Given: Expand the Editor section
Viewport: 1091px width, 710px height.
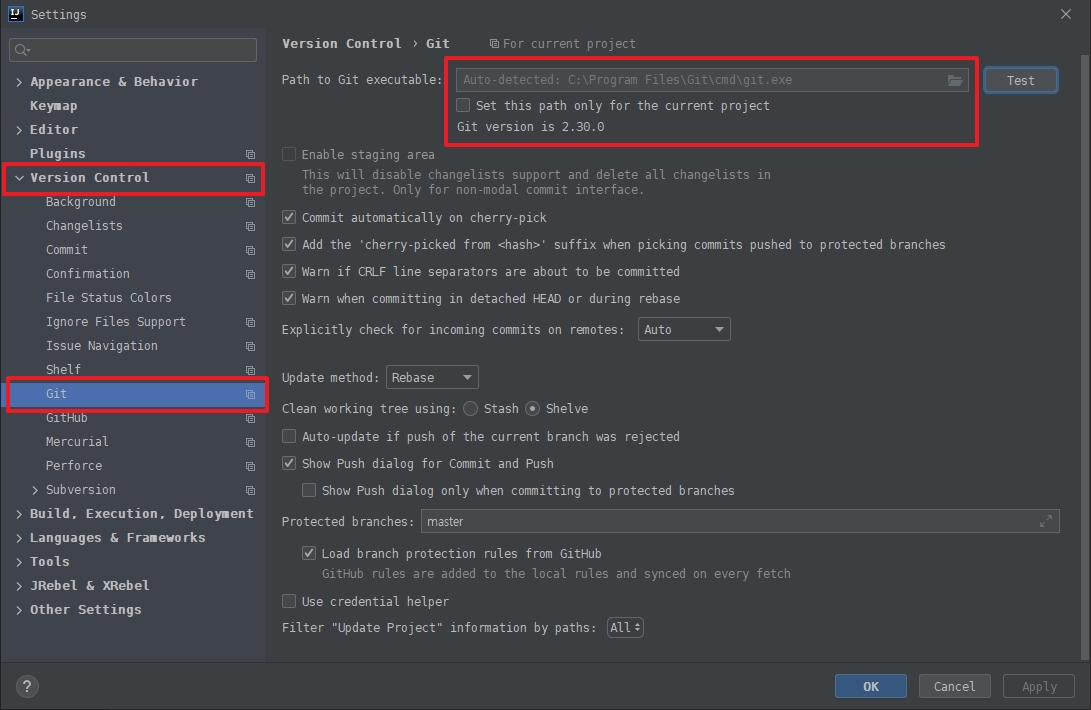Looking at the screenshot, I should (19, 130).
